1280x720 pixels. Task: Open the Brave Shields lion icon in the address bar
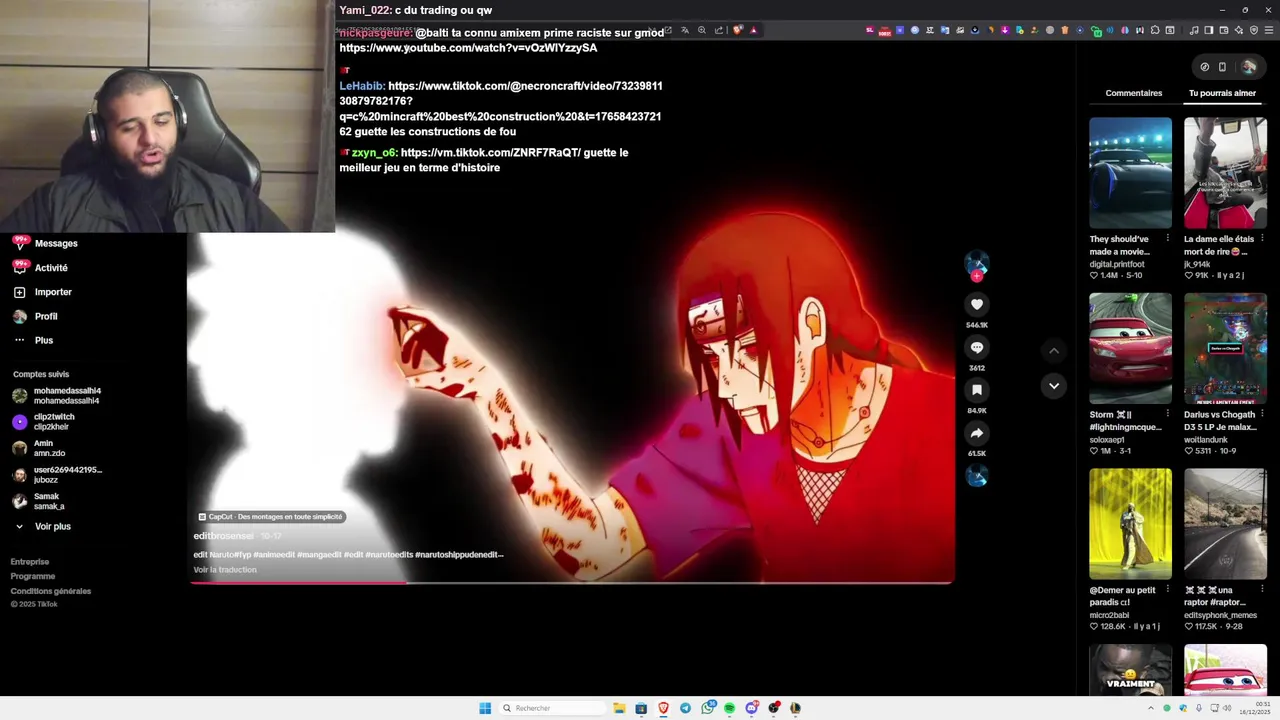tap(738, 30)
